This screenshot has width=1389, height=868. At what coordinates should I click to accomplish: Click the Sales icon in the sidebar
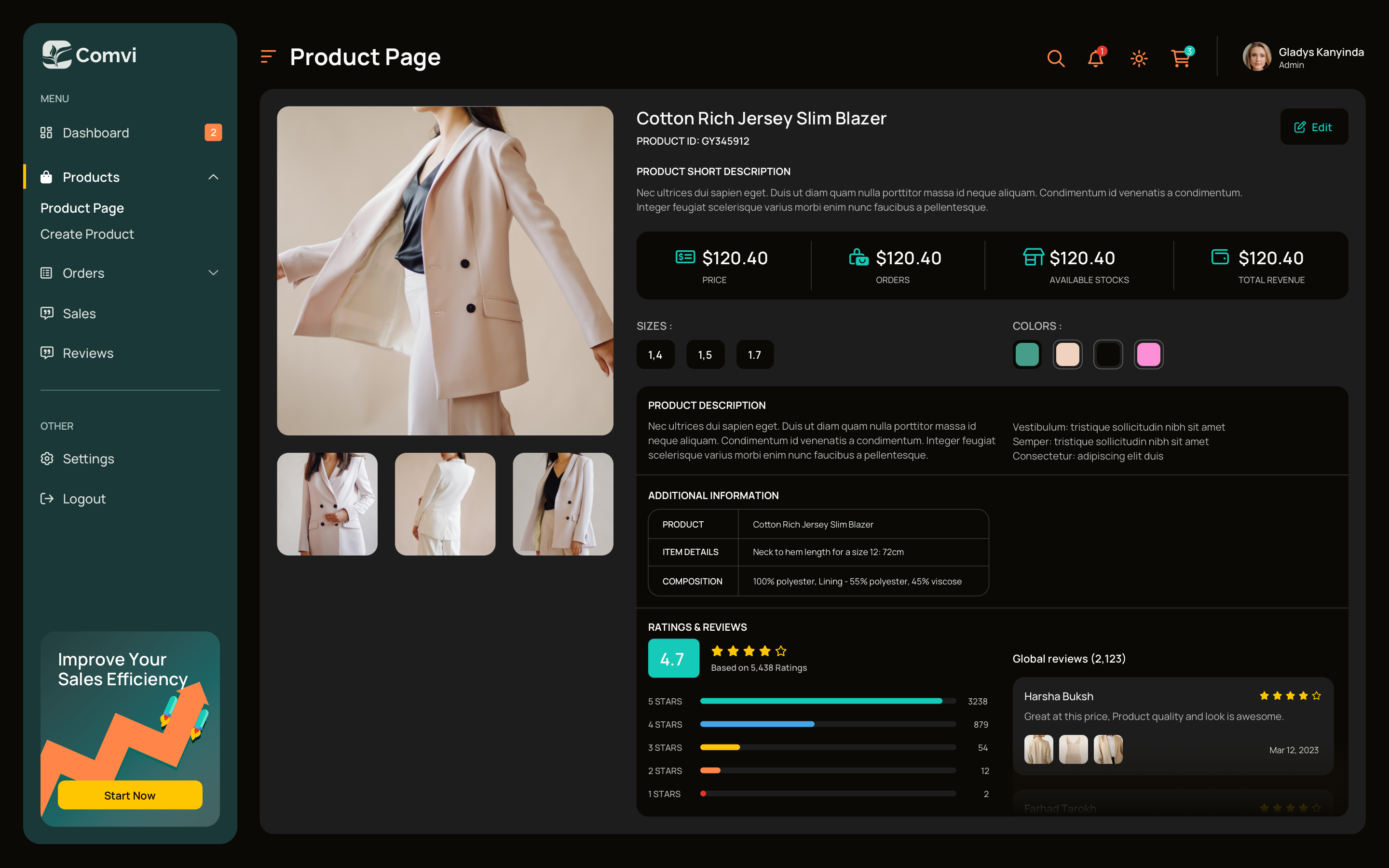coord(47,313)
